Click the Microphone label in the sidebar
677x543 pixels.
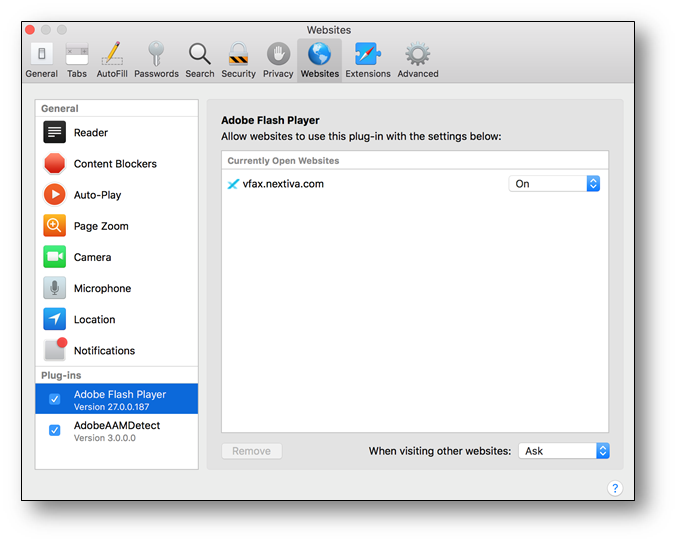coord(102,288)
